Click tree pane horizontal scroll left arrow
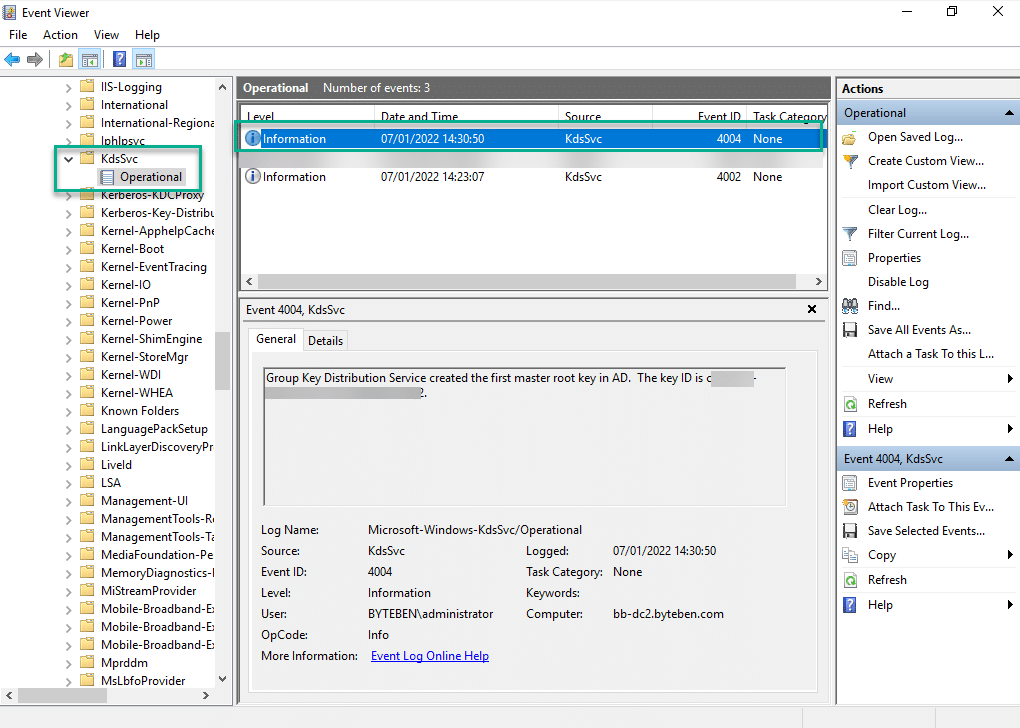The width and height of the screenshot is (1020, 728). [9, 695]
